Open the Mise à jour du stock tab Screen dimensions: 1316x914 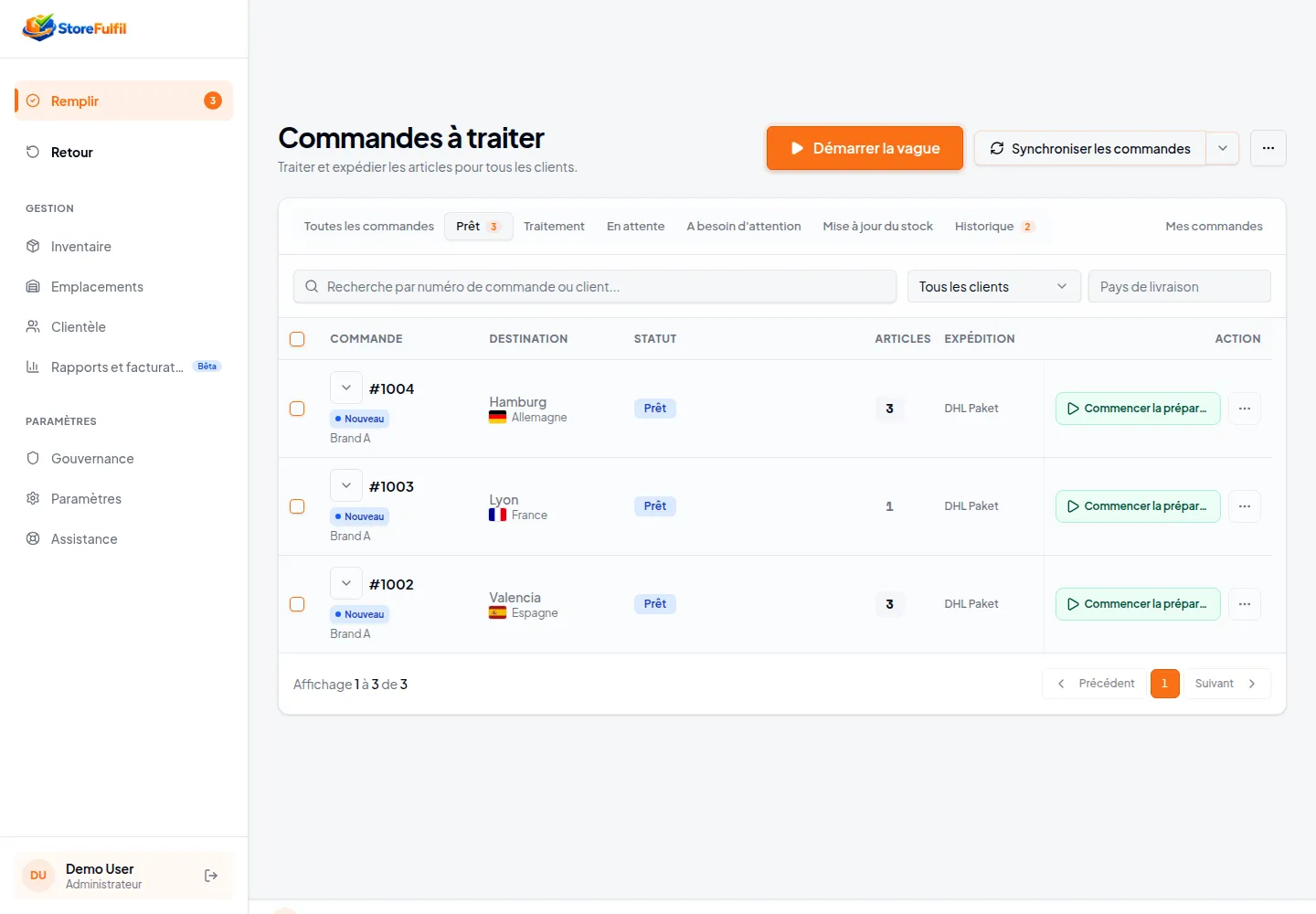877,226
